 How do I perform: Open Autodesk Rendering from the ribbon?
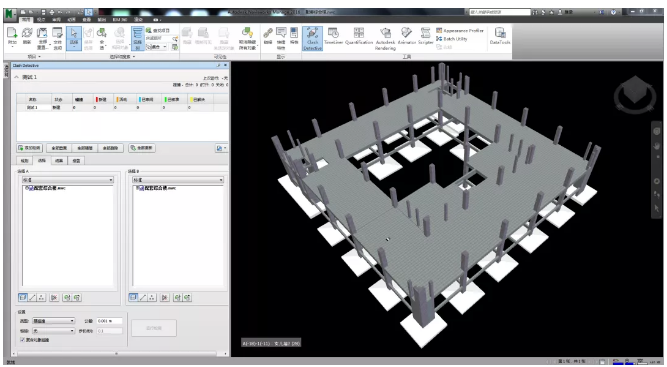point(385,39)
